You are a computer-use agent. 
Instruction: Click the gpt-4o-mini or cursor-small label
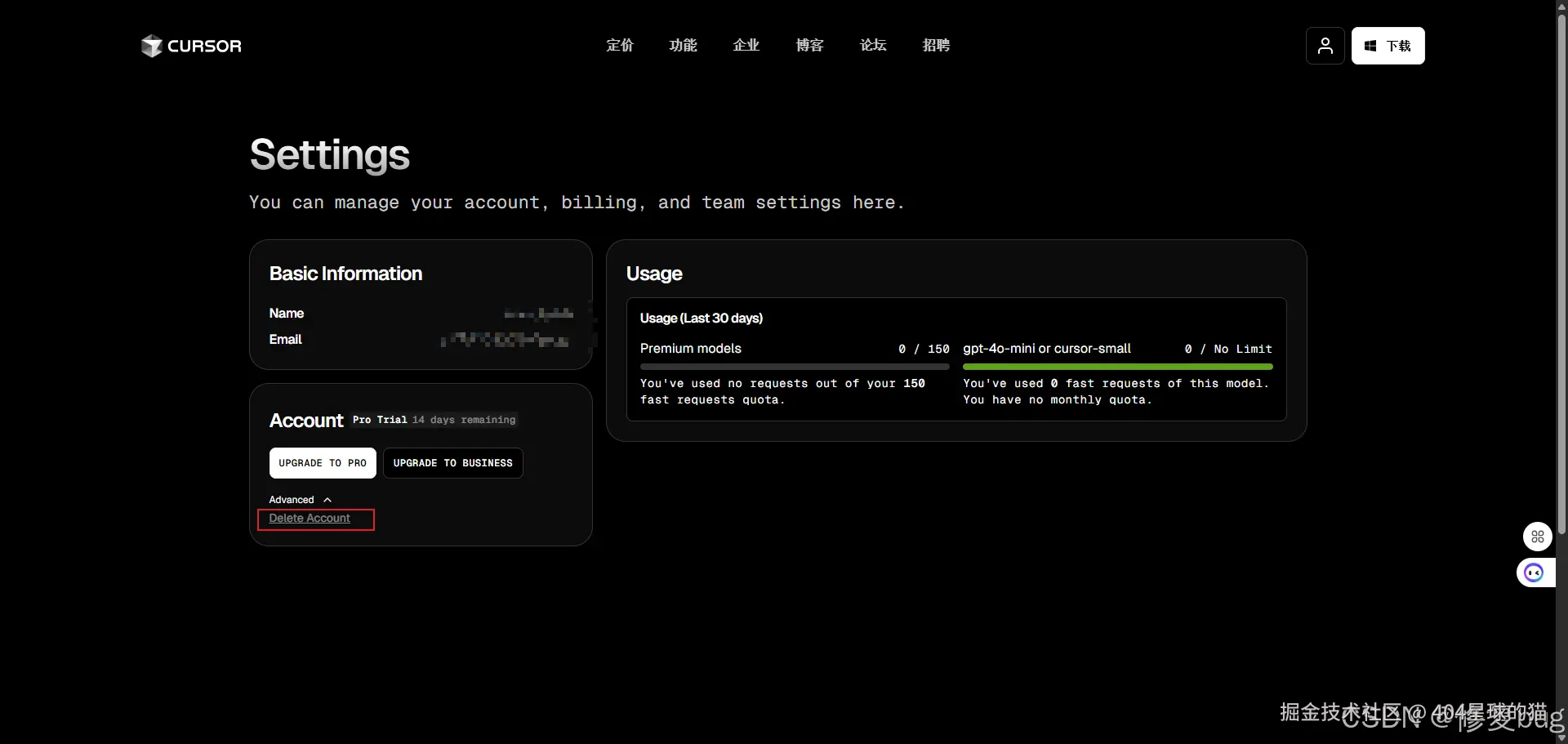coord(1047,349)
